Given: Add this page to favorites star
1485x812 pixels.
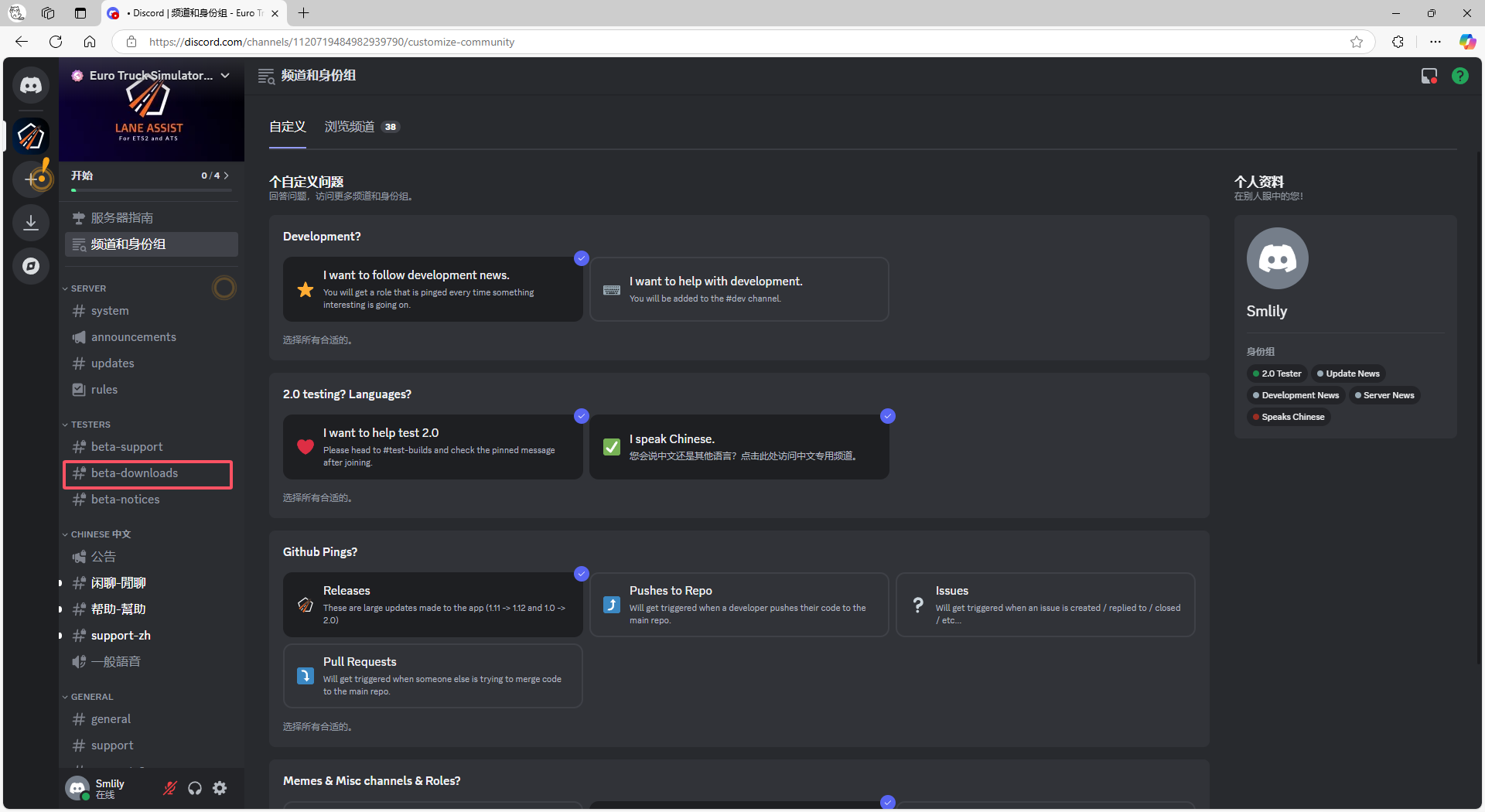Looking at the screenshot, I should 1357,42.
